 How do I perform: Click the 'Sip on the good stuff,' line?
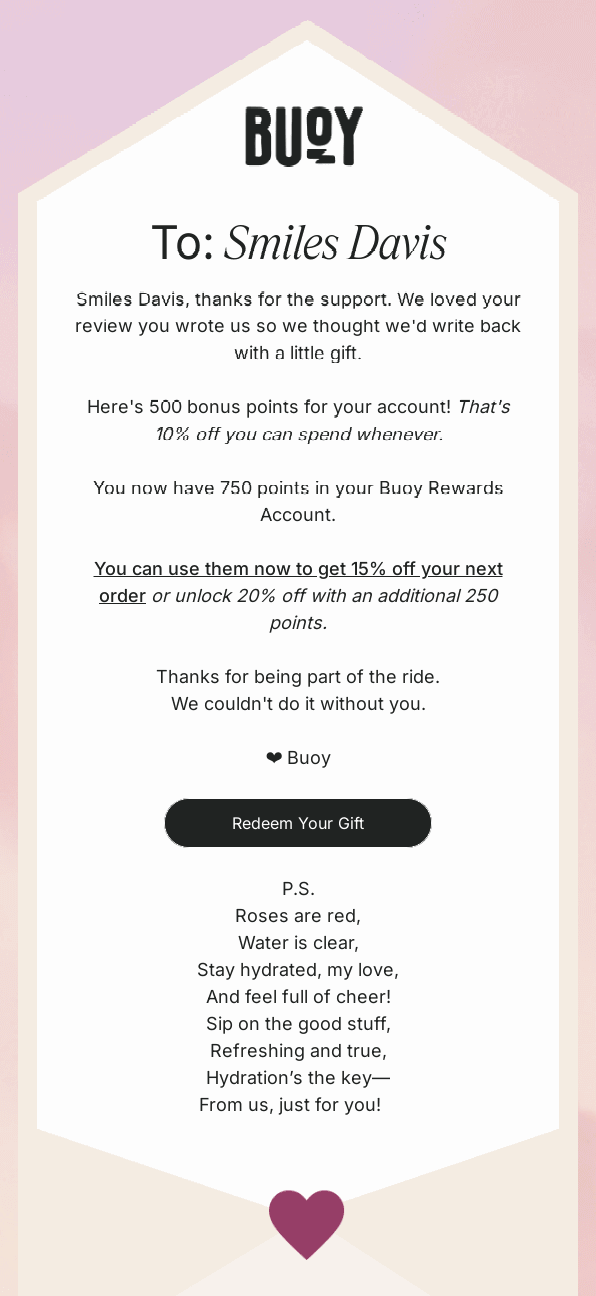(298, 1024)
